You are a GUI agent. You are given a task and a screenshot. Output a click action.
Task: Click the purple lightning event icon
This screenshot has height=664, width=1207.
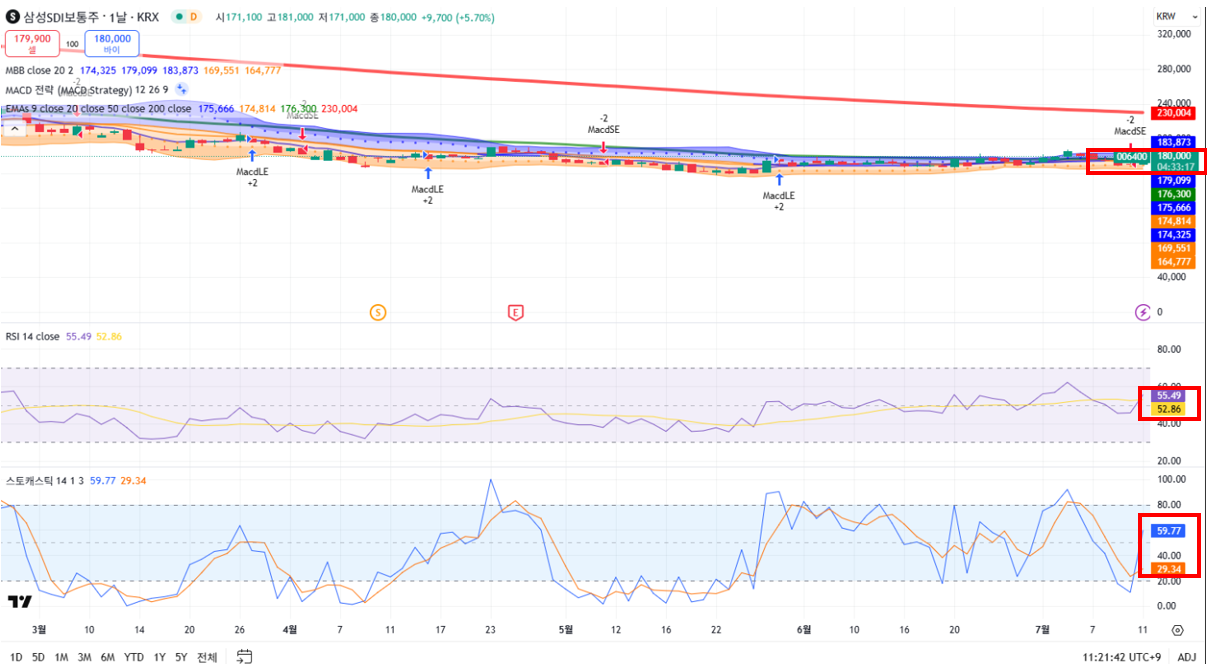pos(1143,313)
